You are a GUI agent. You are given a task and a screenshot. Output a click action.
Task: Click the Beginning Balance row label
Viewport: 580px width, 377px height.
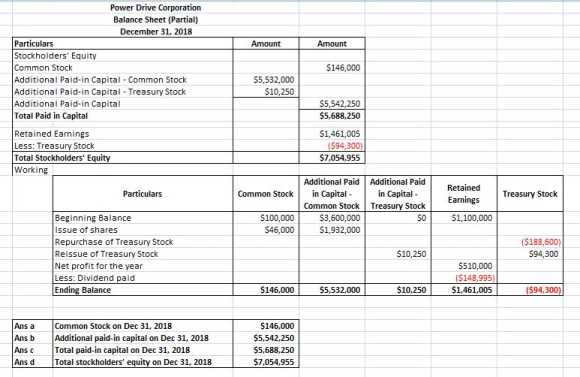pyautogui.click(x=143, y=218)
